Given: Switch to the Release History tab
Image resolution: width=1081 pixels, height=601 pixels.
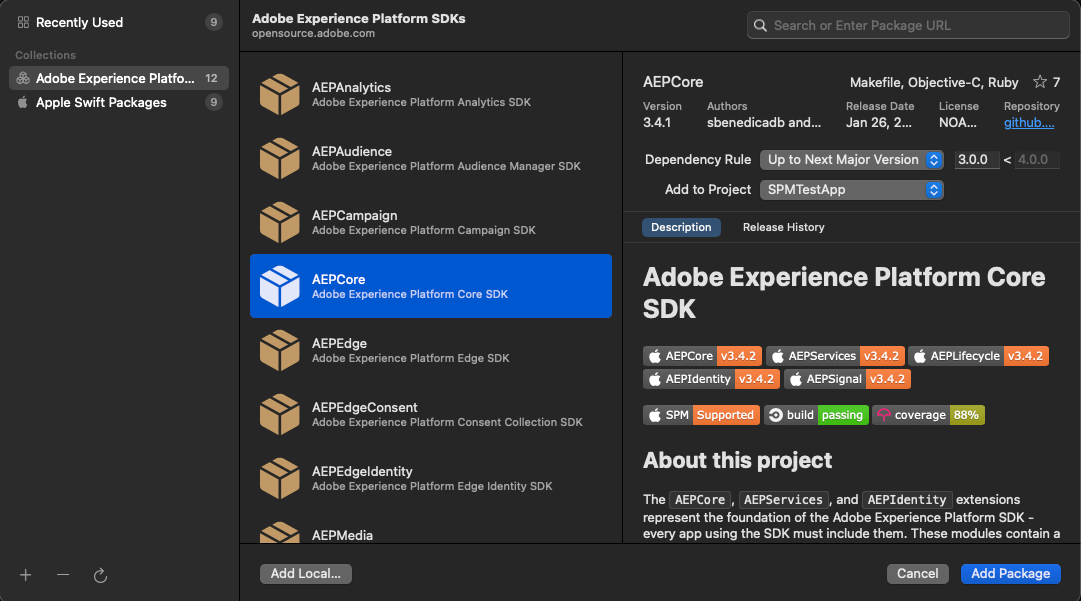Looking at the screenshot, I should tap(783, 227).
